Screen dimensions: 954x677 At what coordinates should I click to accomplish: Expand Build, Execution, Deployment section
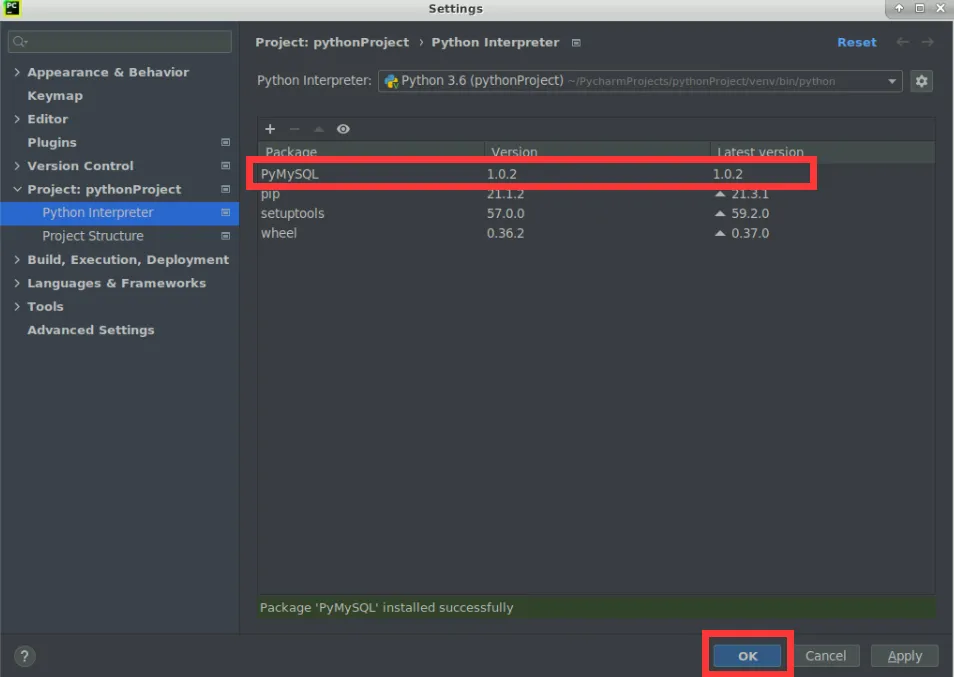pos(17,259)
